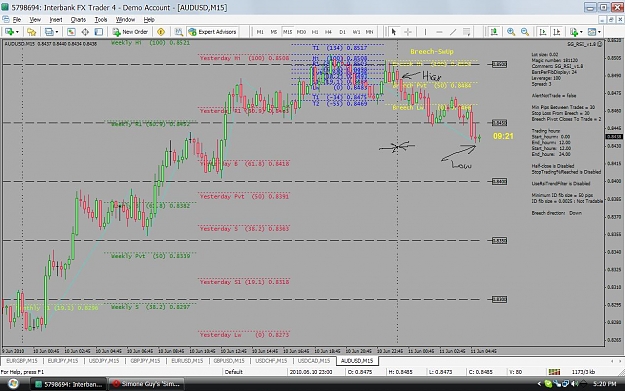The image size is (625, 391).
Task: Expand the window layout dropdown arrow
Action: pos(57,32)
